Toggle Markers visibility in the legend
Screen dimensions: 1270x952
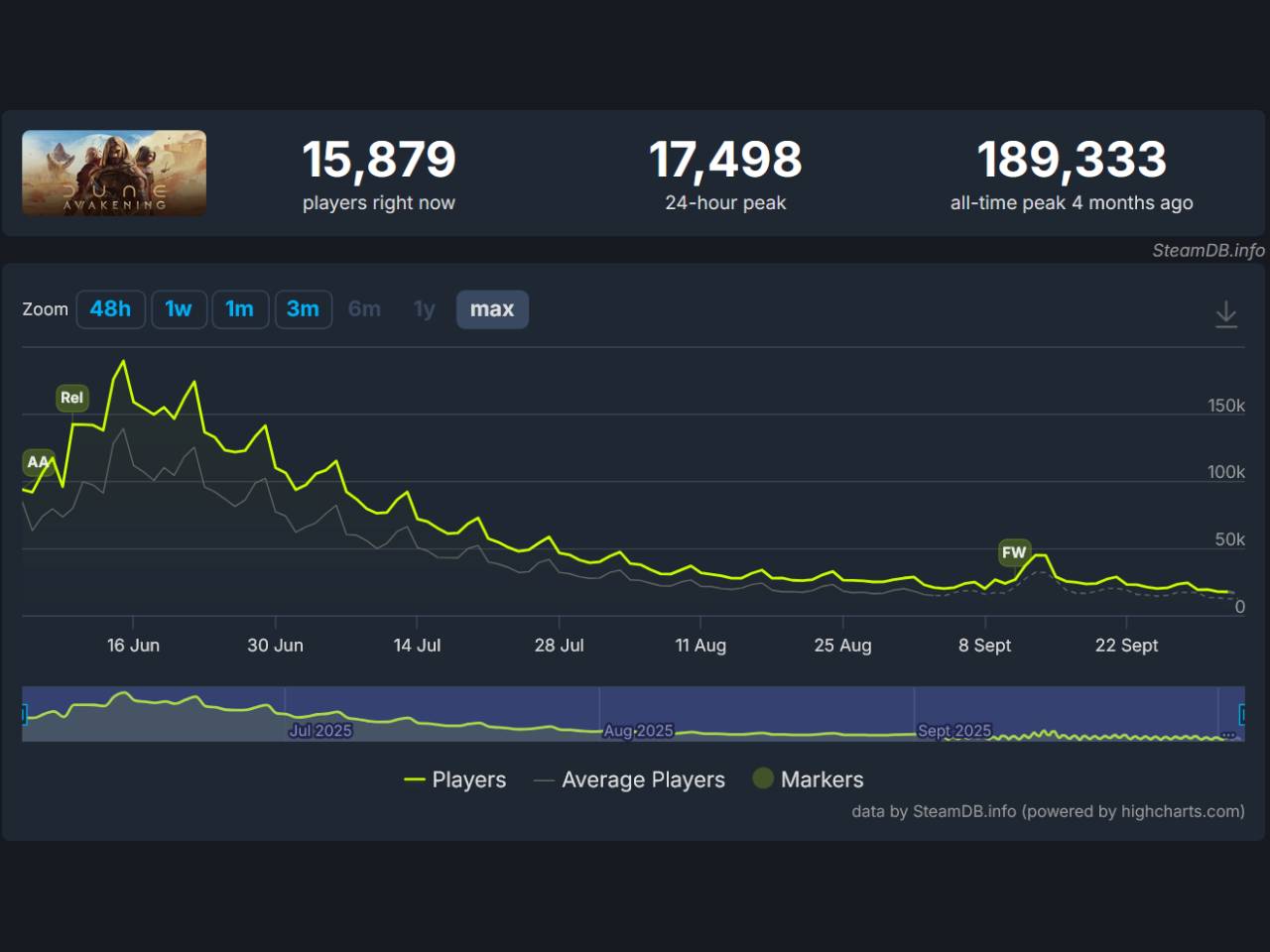coord(808,779)
